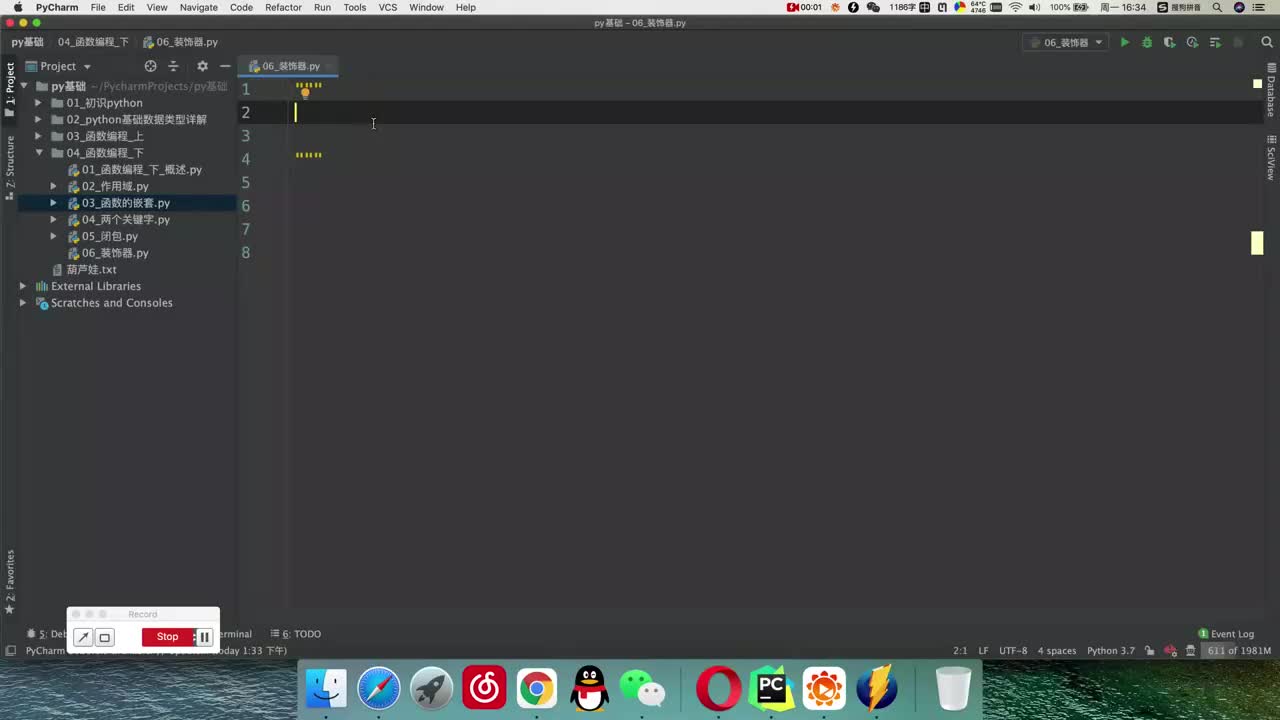Open the Favorites side panel
This screenshot has width=1280, height=720.
pos(10,582)
